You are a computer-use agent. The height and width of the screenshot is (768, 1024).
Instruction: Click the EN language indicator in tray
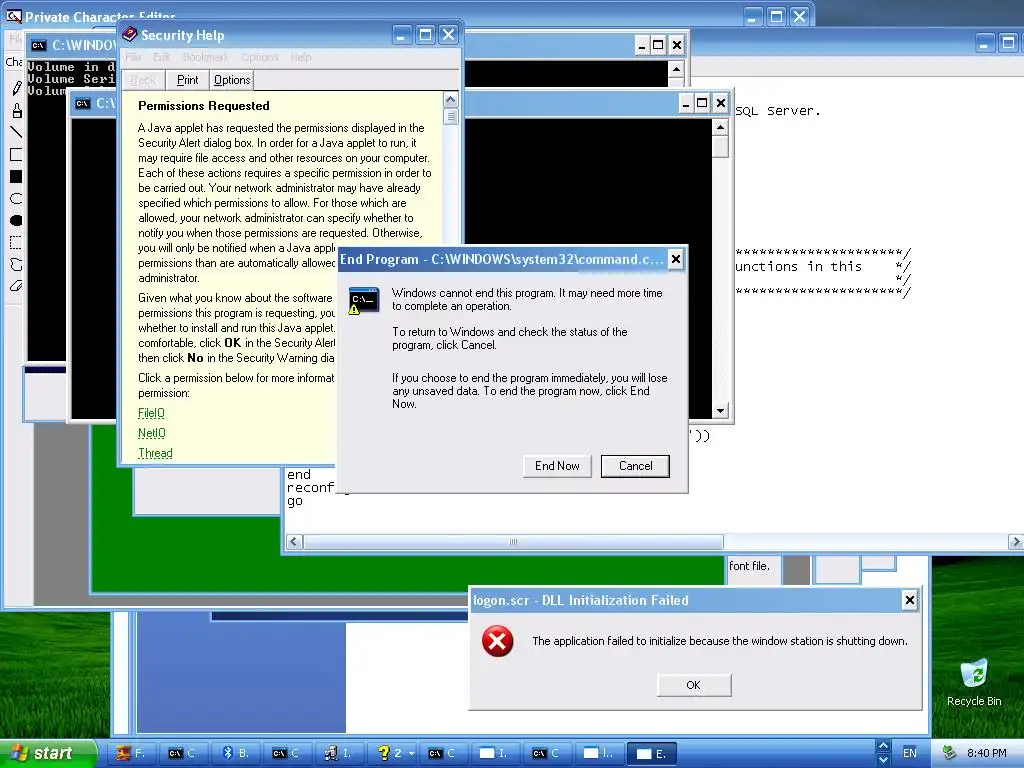pyautogui.click(x=910, y=753)
